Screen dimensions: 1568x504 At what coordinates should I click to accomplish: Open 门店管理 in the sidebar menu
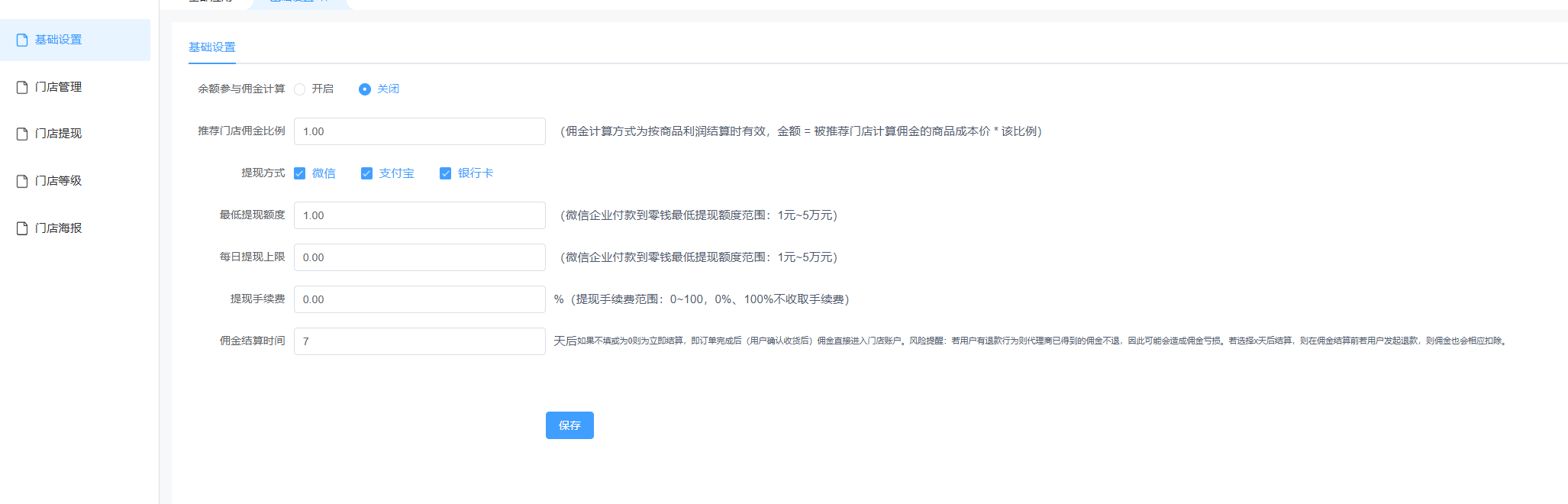(x=75, y=87)
